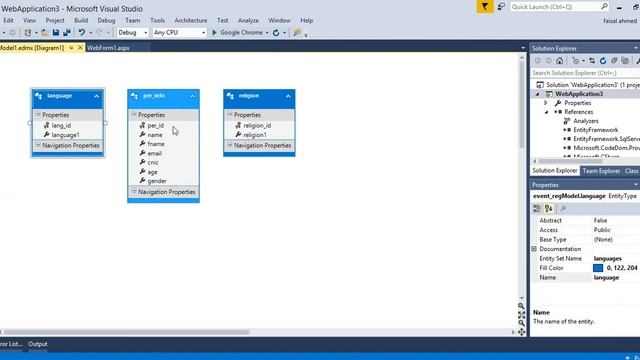640x360 pixels.
Task: Click the per_info entity header icon
Action: pyautogui.click(x=135, y=96)
